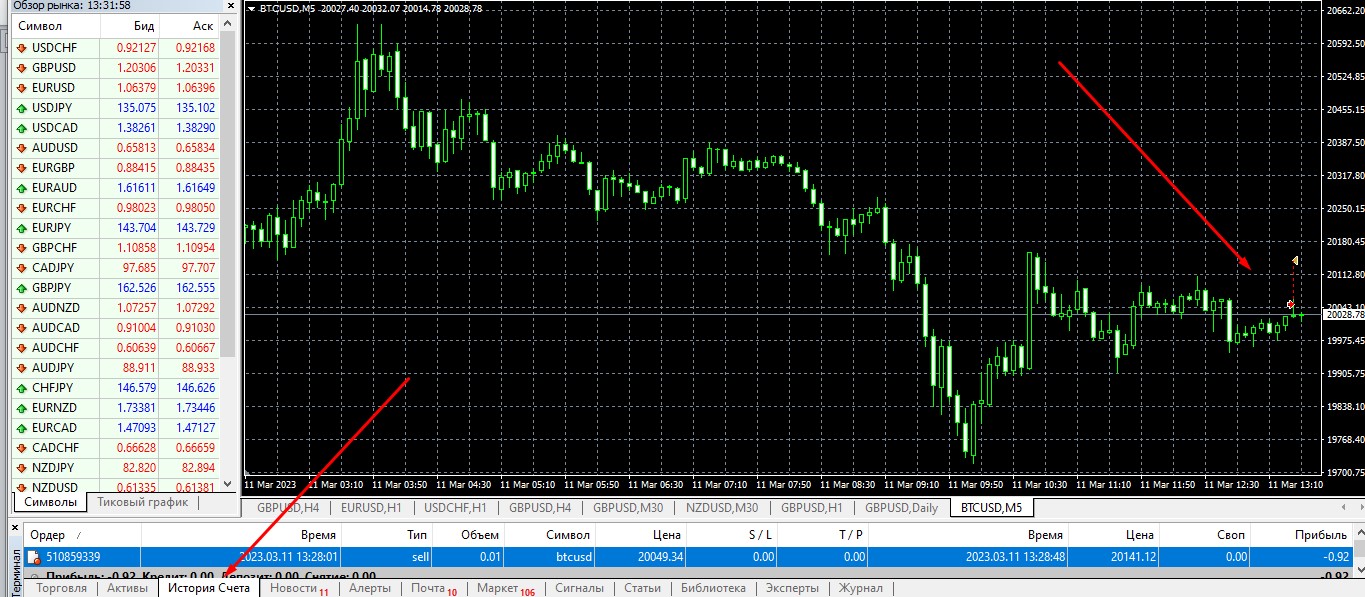Open the История Счета tab
The width and height of the screenshot is (1365, 597).
[209, 588]
